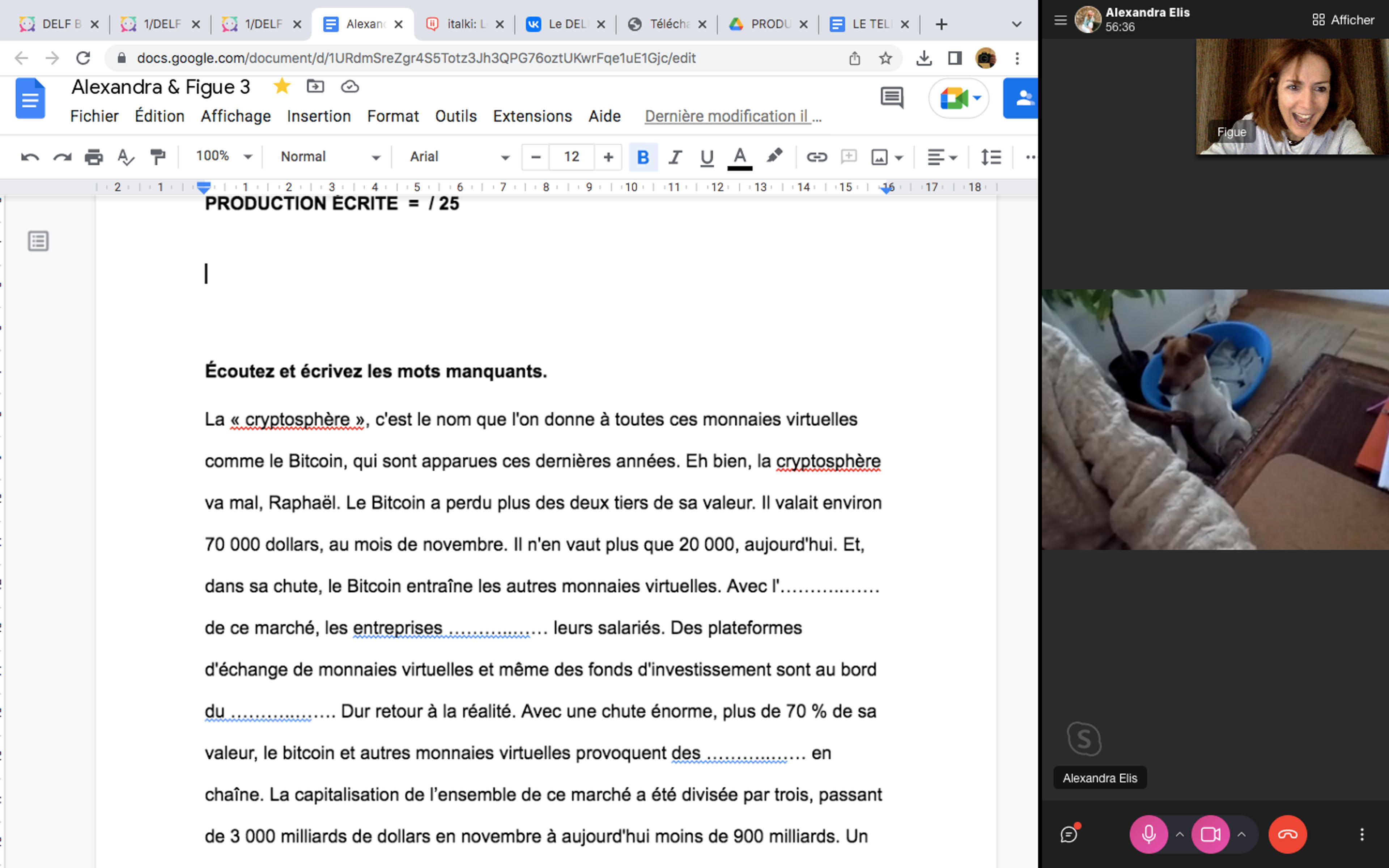Star the document Alexandra & Figue 3
Viewport: 1389px width, 868px height.
pos(281,86)
